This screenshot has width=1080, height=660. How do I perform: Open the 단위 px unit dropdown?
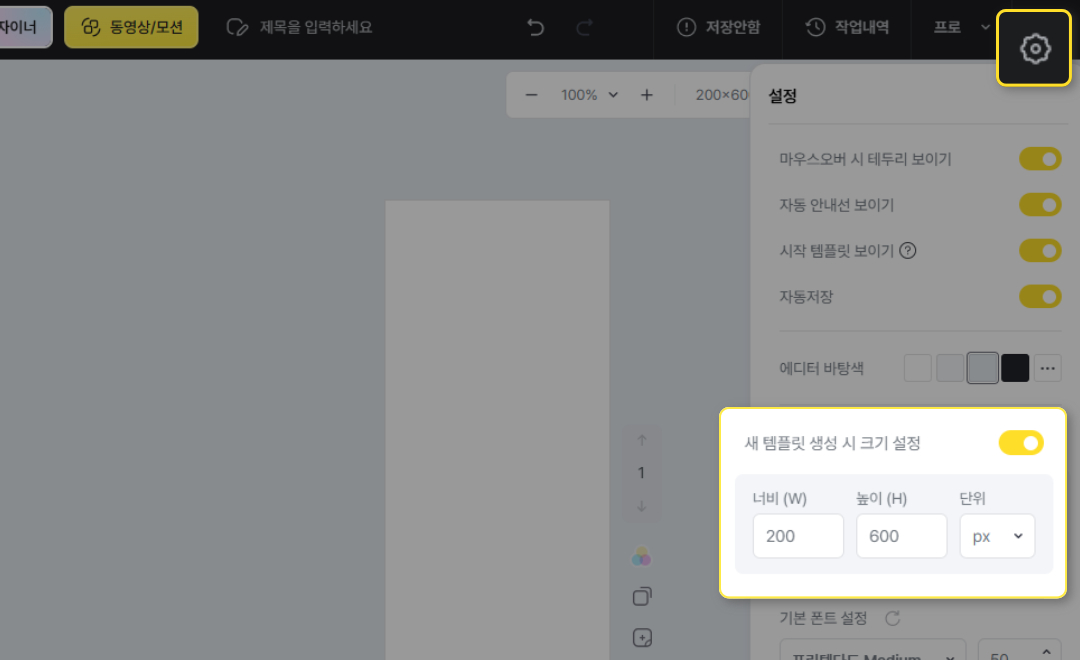pyautogui.click(x=997, y=536)
